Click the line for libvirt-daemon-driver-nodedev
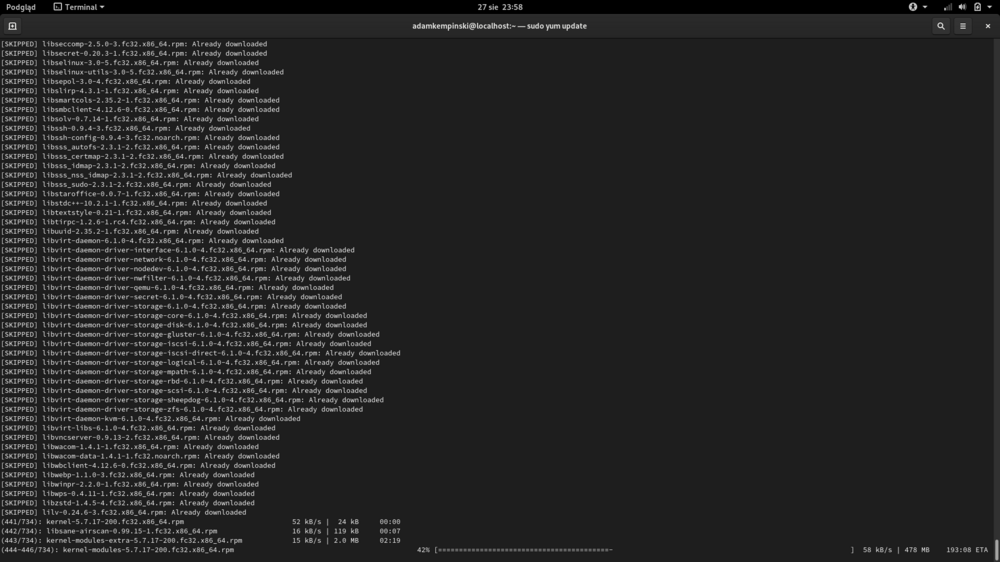The height and width of the screenshot is (562, 1000). (173, 269)
